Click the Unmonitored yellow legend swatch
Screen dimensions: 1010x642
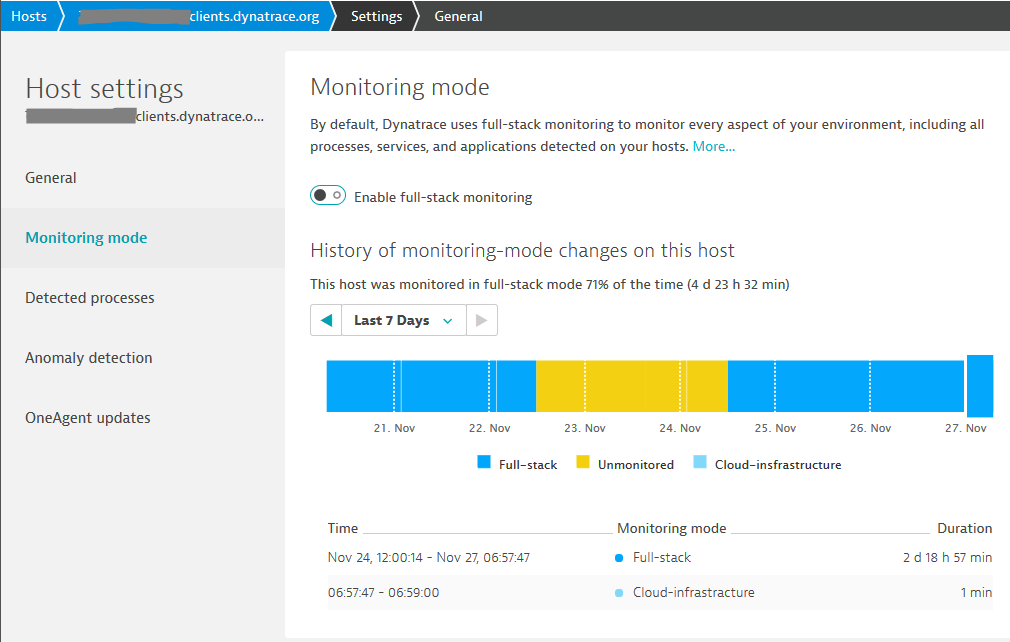[x=582, y=463]
